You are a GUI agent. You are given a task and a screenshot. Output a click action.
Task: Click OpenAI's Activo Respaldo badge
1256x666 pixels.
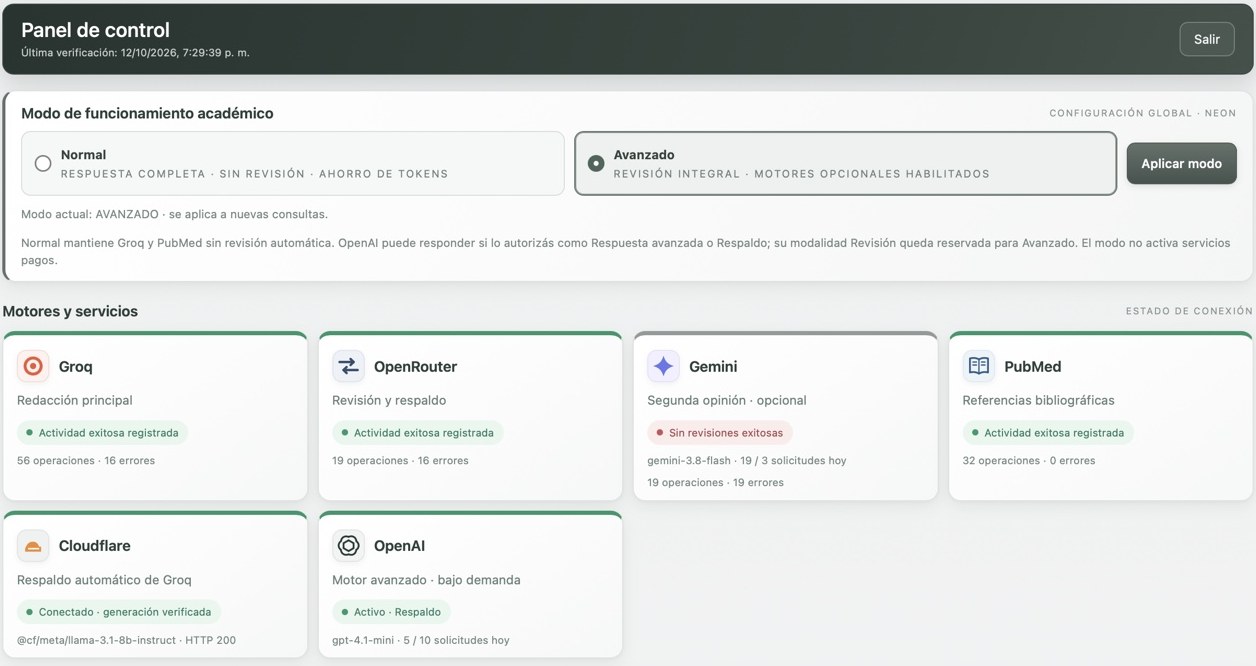coord(391,612)
